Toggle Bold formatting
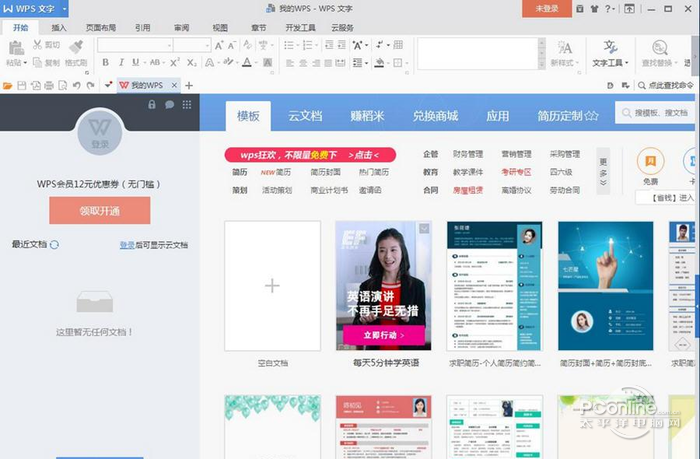The width and height of the screenshot is (700, 459). [105, 63]
